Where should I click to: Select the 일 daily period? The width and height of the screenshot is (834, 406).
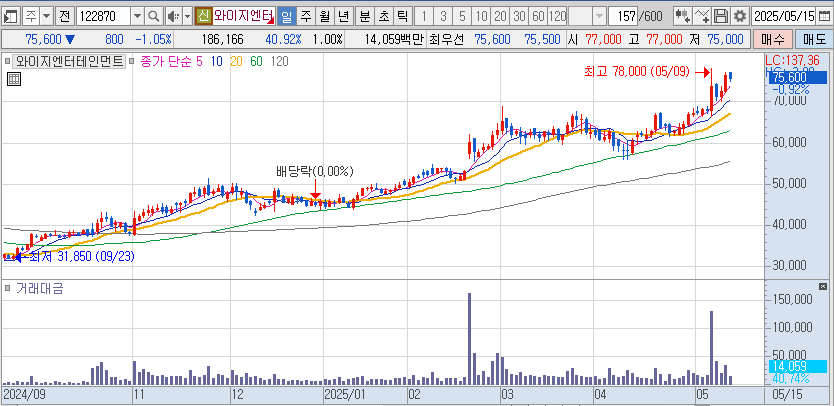point(286,17)
